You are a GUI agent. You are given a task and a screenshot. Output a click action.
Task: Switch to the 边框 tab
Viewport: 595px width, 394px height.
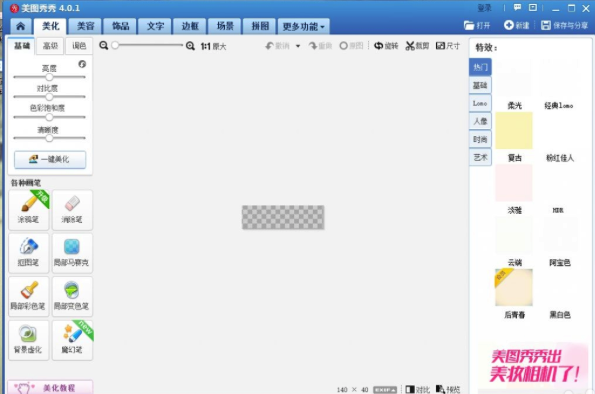coord(190,26)
